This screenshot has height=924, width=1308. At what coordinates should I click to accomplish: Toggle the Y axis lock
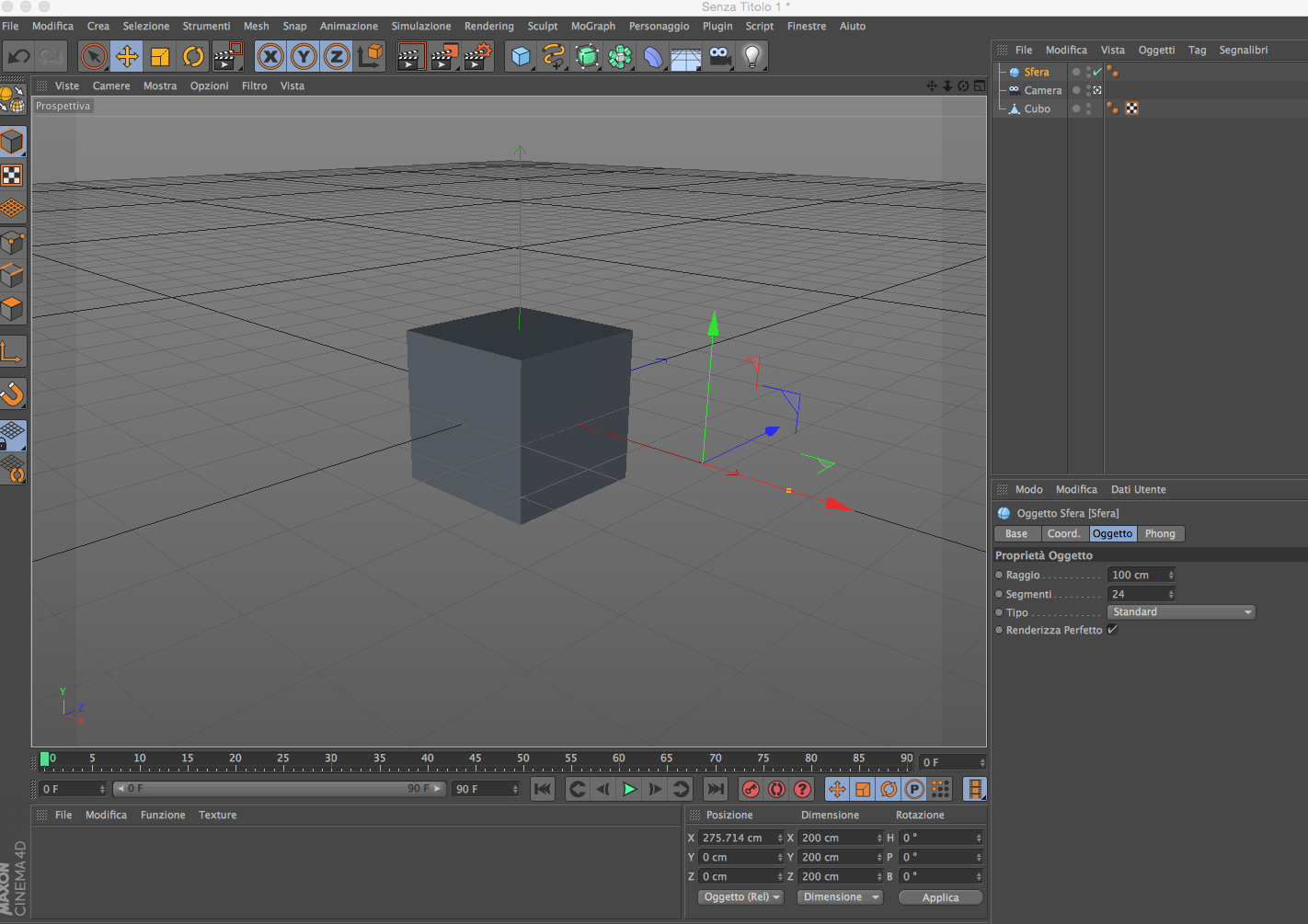(x=304, y=57)
